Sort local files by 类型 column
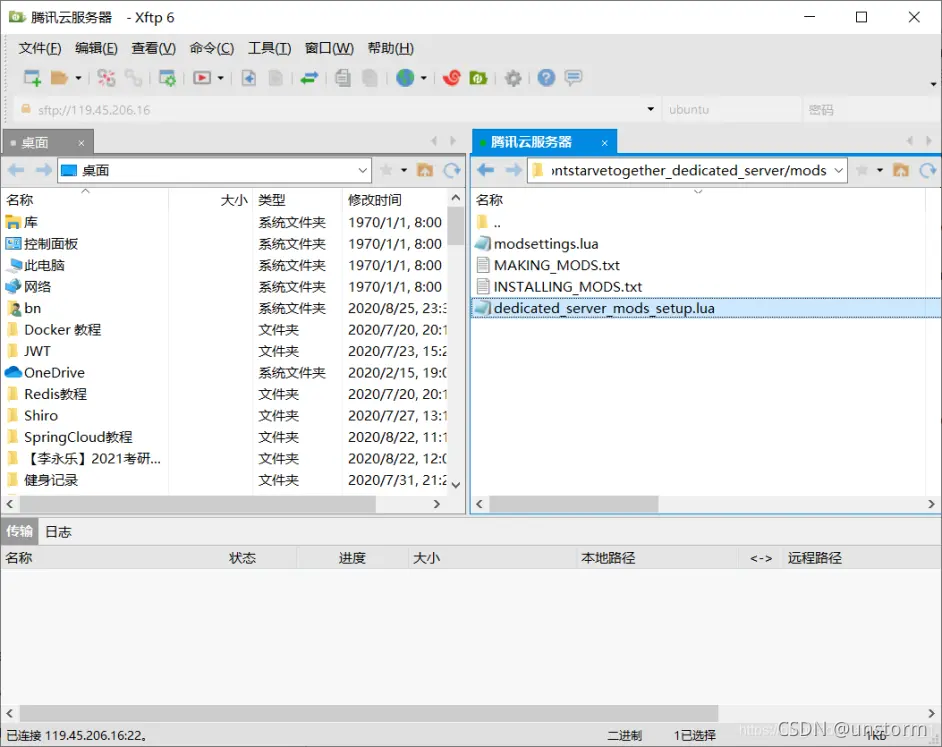942x747 pixels. 298,200
